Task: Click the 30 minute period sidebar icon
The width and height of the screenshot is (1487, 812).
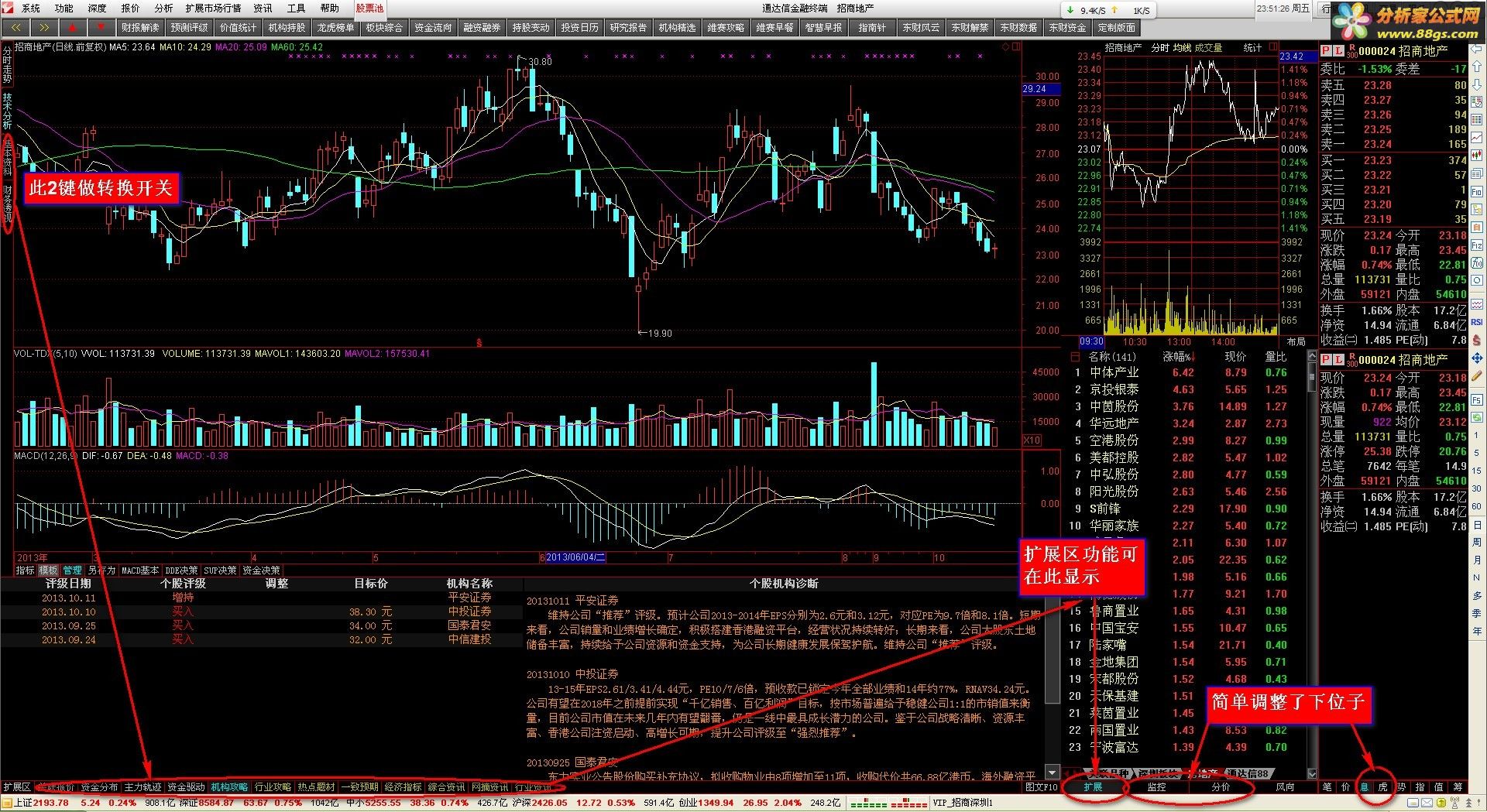Action: pos(1477,488)
